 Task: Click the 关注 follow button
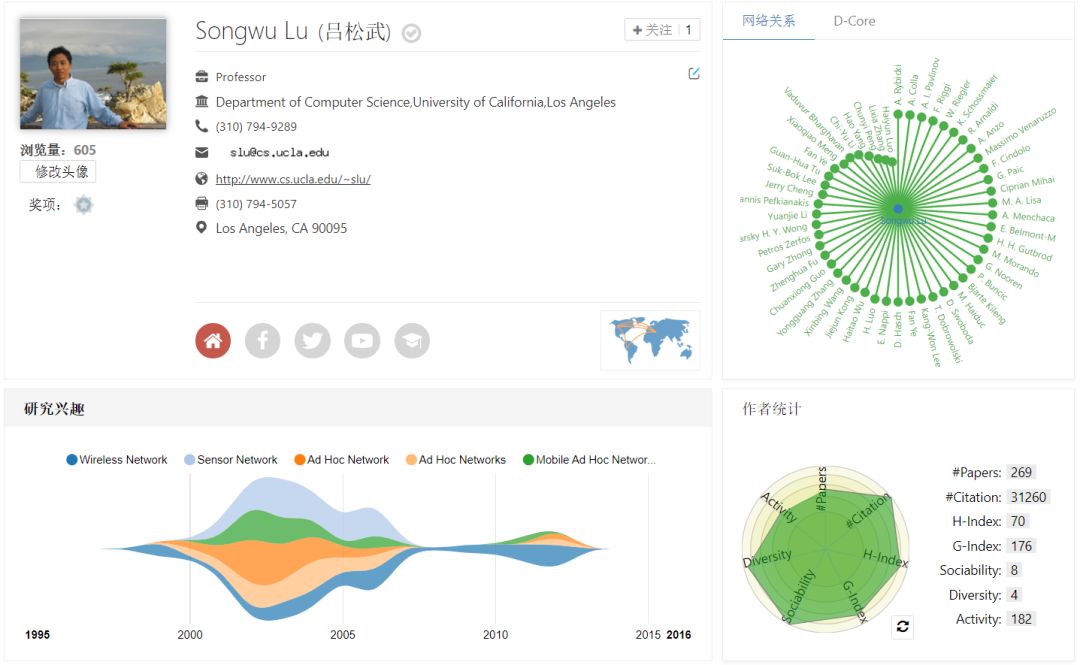click(662, 30)
